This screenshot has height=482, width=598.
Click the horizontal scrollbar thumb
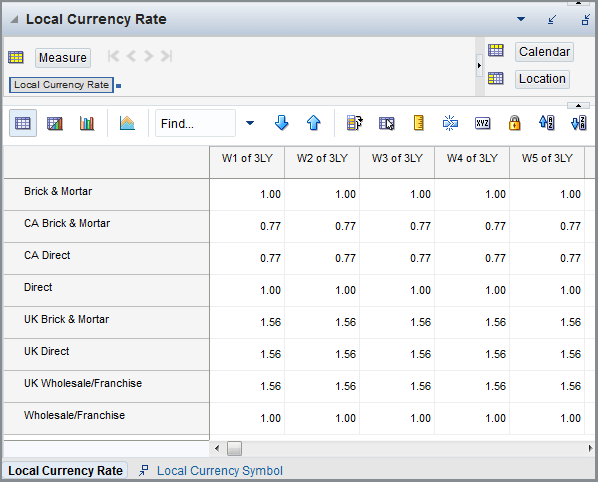234,448
